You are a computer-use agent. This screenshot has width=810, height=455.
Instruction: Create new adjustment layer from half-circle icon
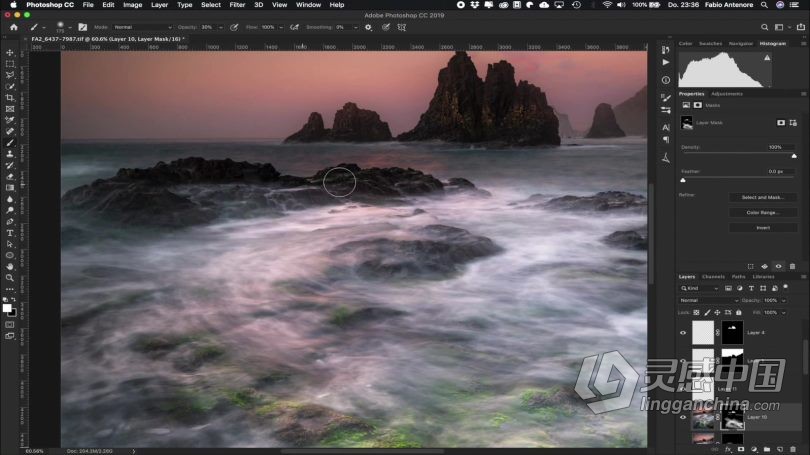coord(754,449)
